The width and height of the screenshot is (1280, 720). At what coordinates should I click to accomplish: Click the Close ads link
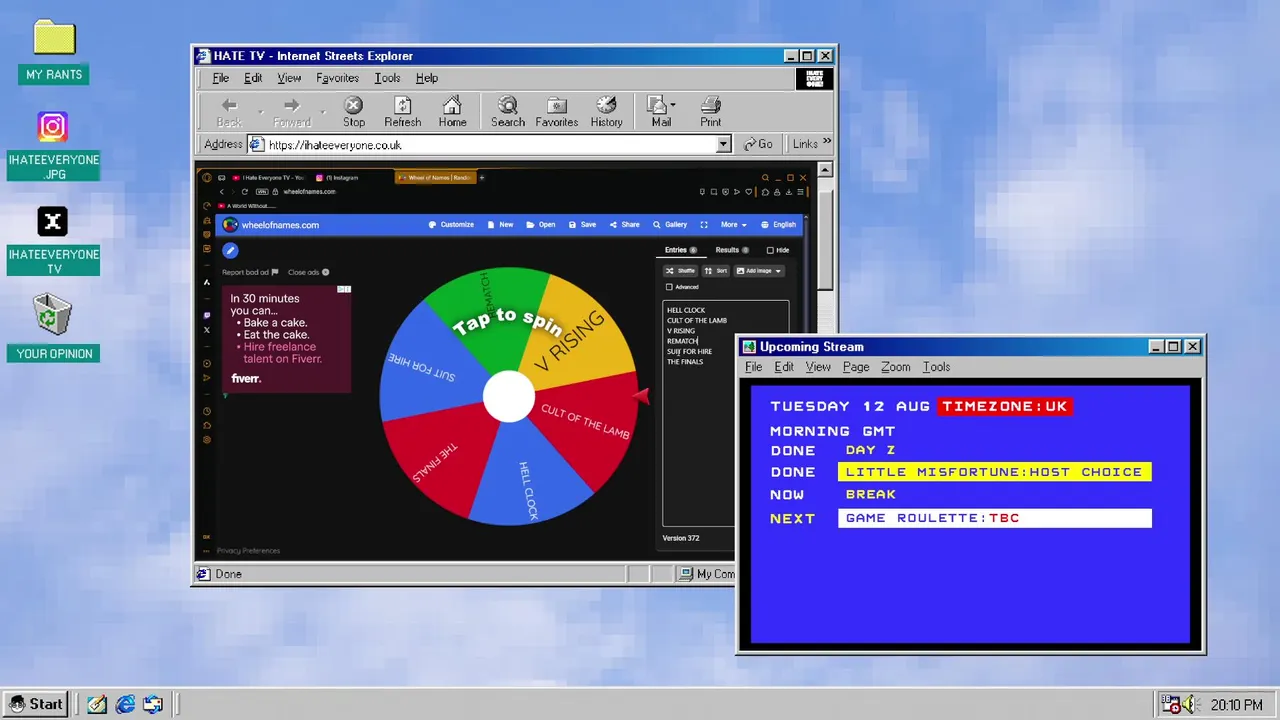pyautogui.click(x=308, y=272)
